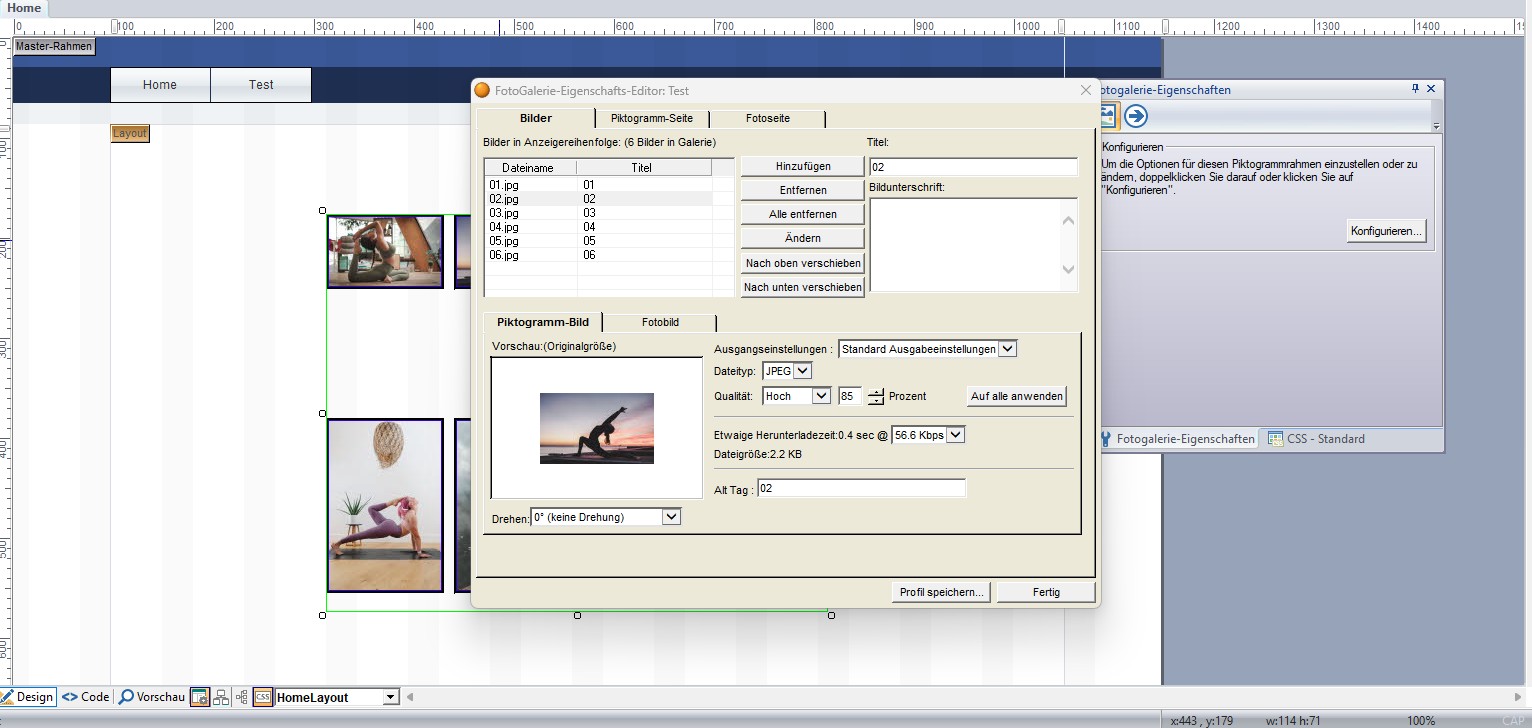This screenshot has width=1532, height=728.
Task: Click the pin icon of the properties panel
Action: point(1415,89)
